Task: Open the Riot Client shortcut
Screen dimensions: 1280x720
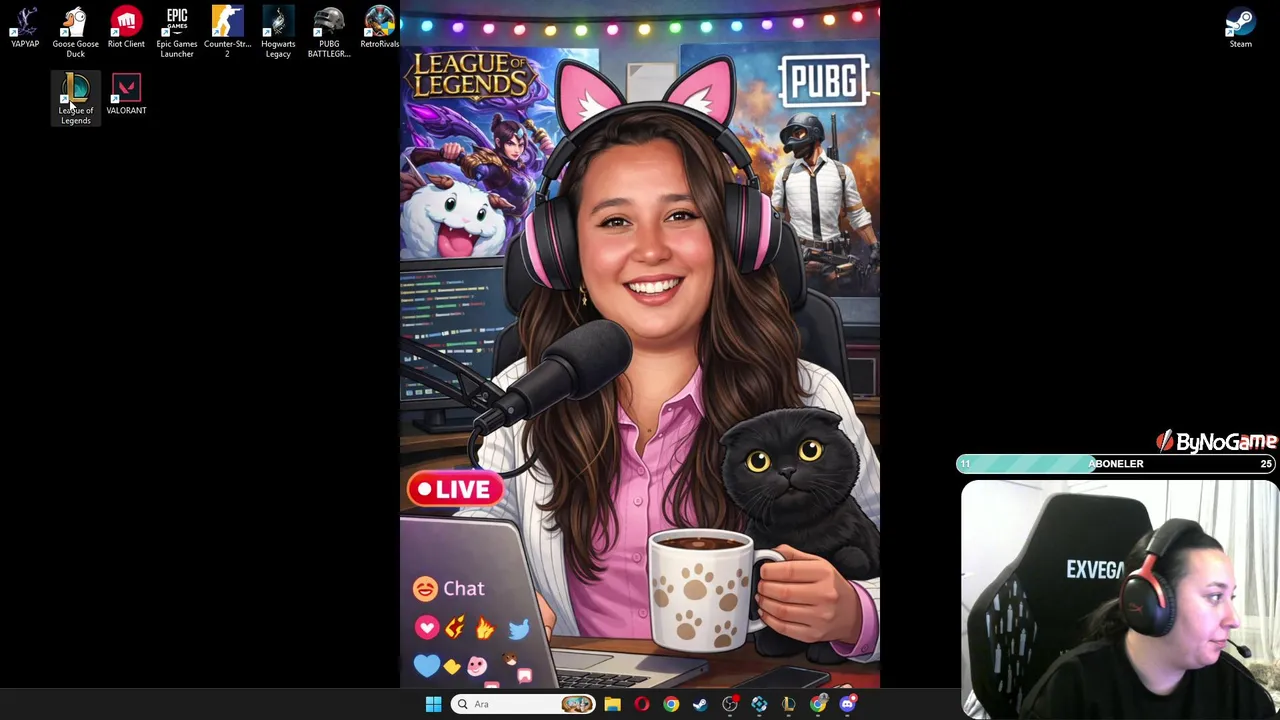Action: click(x=126, y=28)
